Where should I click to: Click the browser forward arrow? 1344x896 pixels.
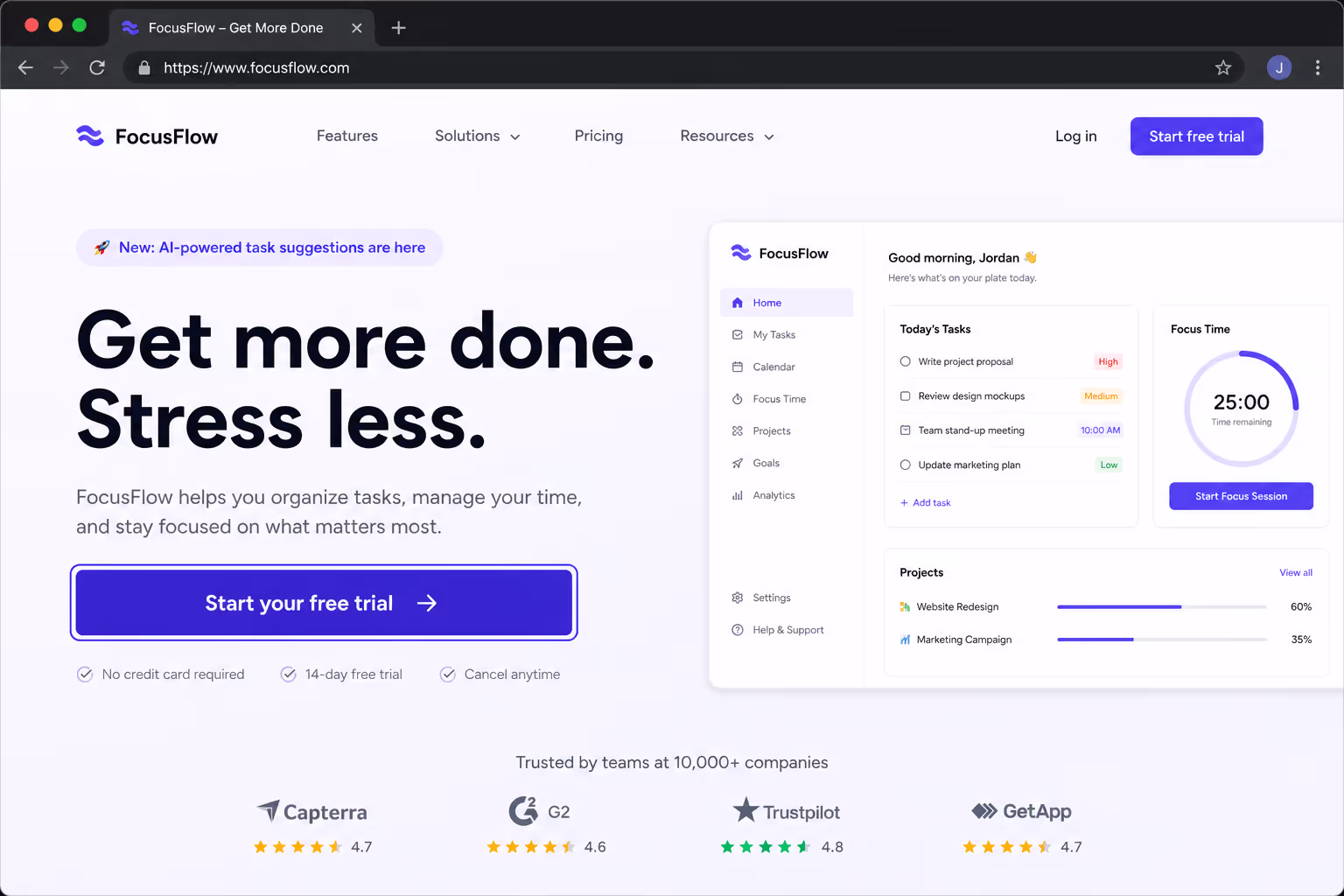click(61, 67)
